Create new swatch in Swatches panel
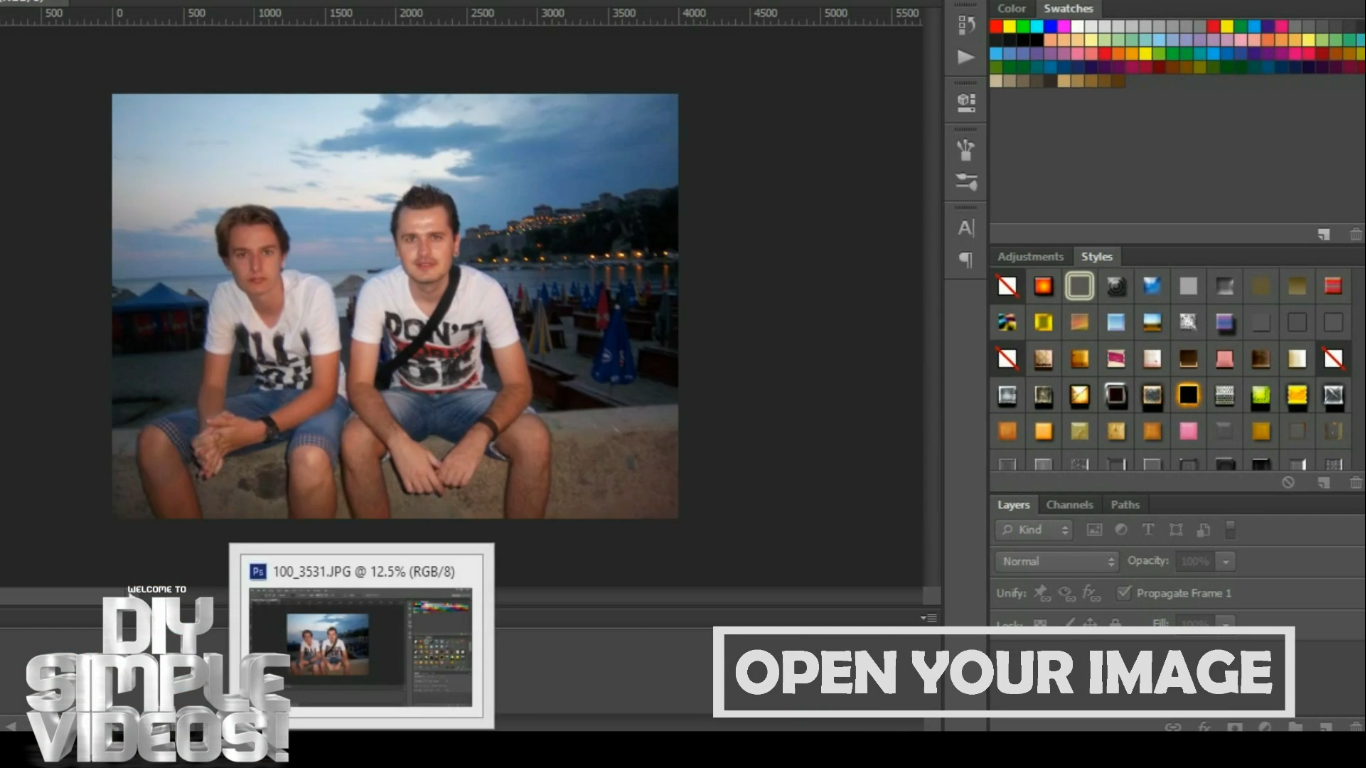This screenshot has width=1366, height=768. (1324, 234)
